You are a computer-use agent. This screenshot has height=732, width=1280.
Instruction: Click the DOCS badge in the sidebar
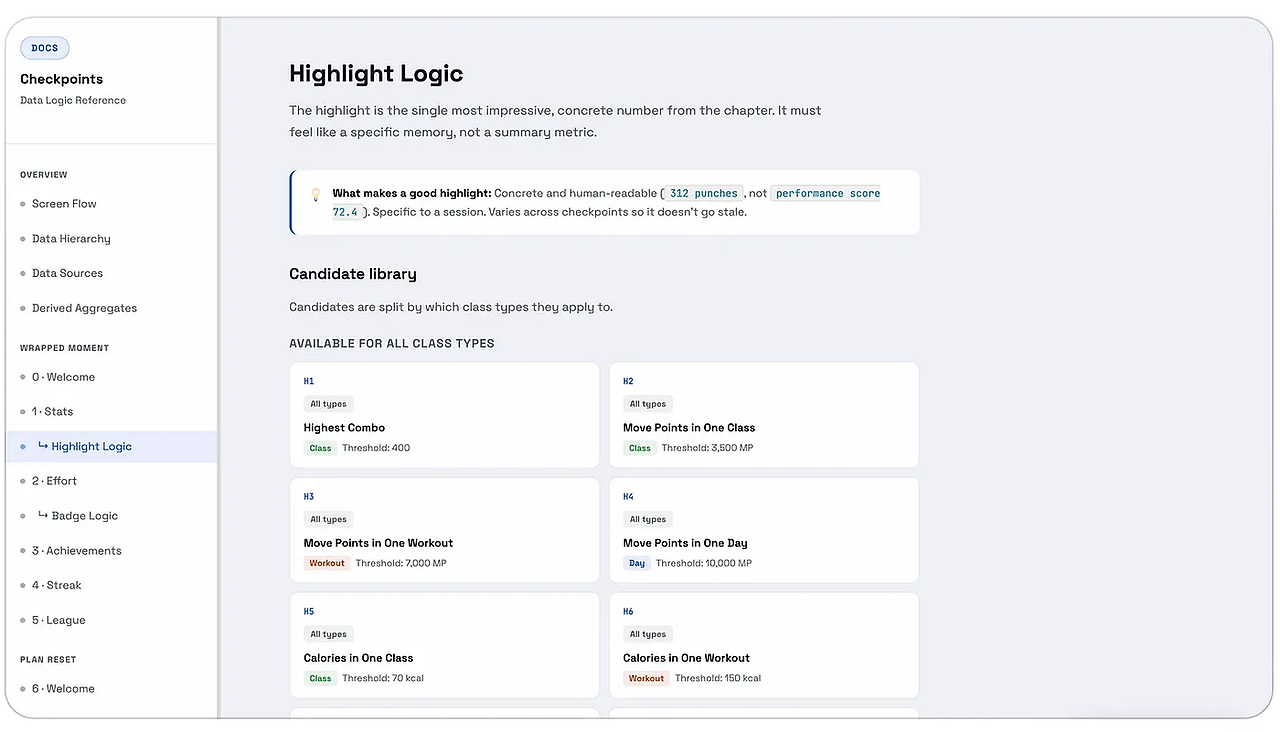(x=45, y=48)
